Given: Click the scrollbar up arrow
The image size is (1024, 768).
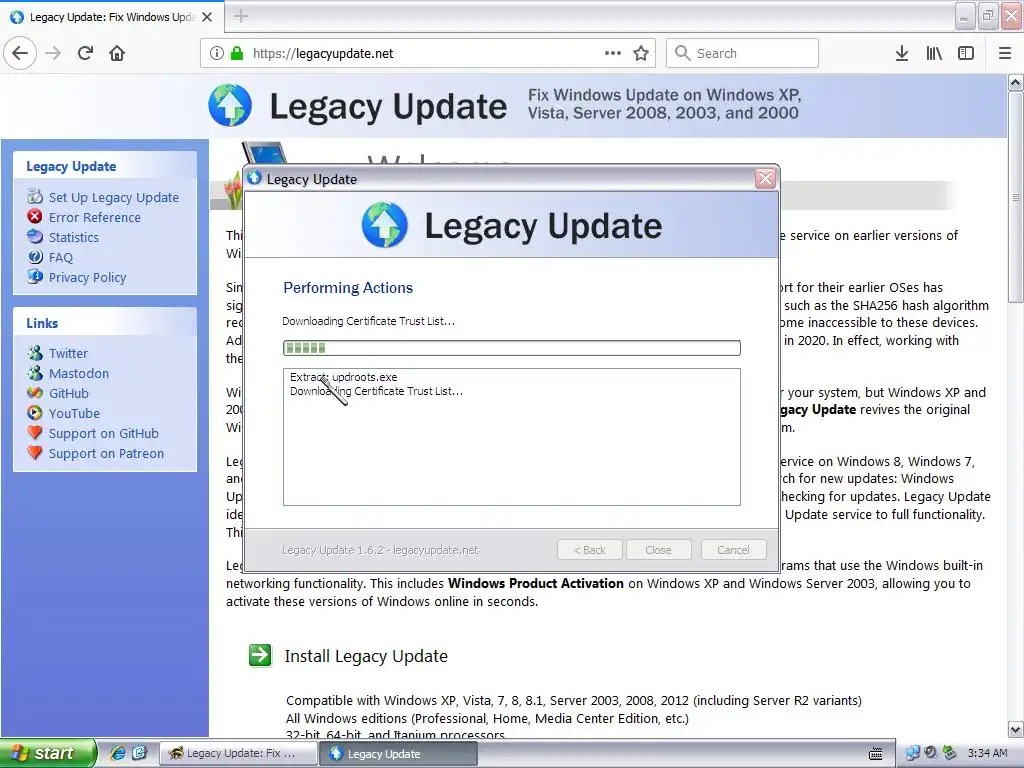Looking at the screenshot, I should 1016,82.
